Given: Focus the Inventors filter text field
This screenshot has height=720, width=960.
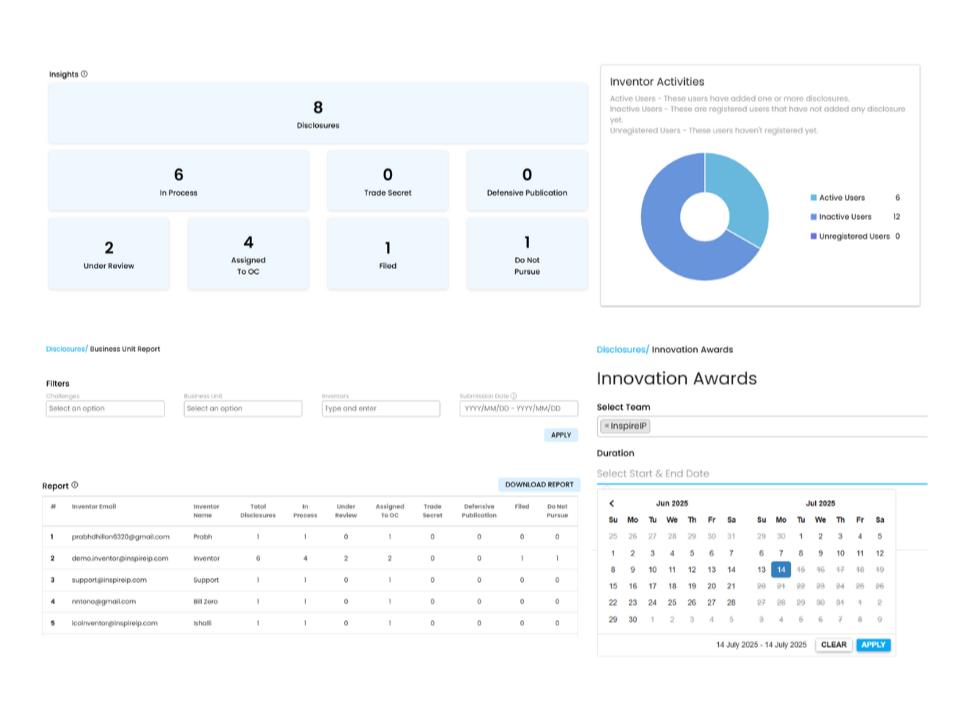Looking at the screenshot, I should (x=381, y=409).
